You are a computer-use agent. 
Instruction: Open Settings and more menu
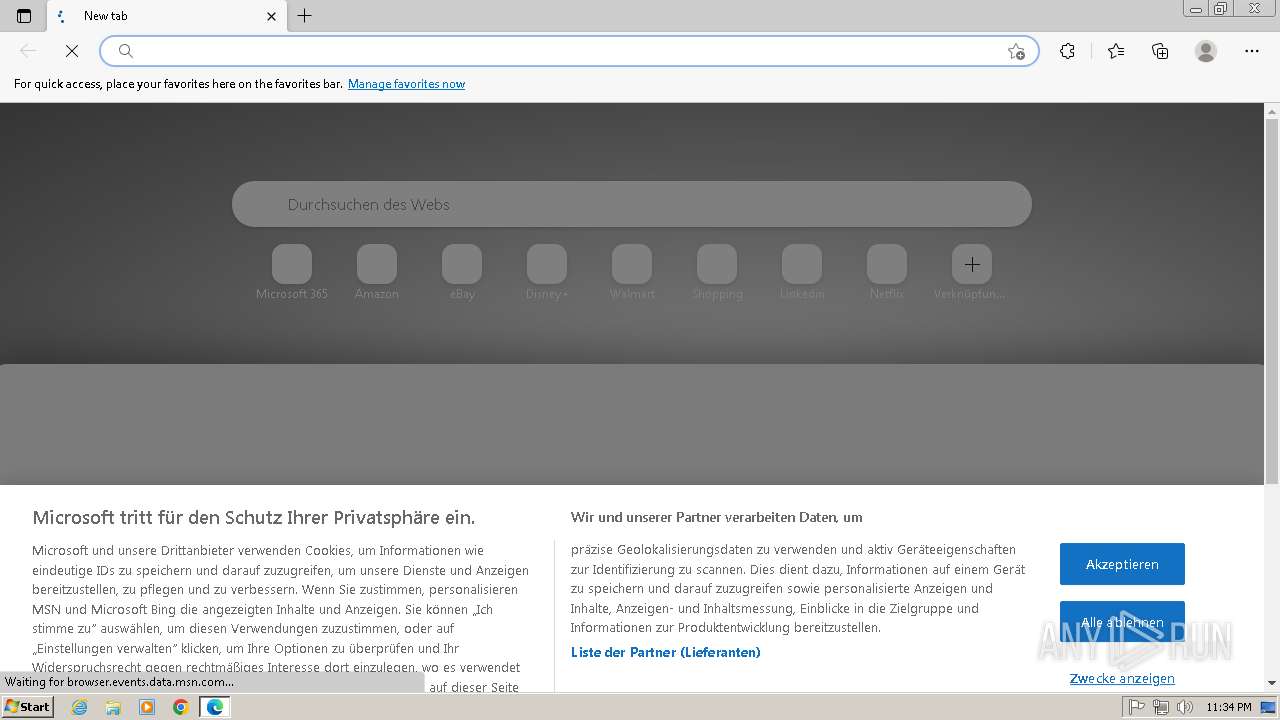1252,51
